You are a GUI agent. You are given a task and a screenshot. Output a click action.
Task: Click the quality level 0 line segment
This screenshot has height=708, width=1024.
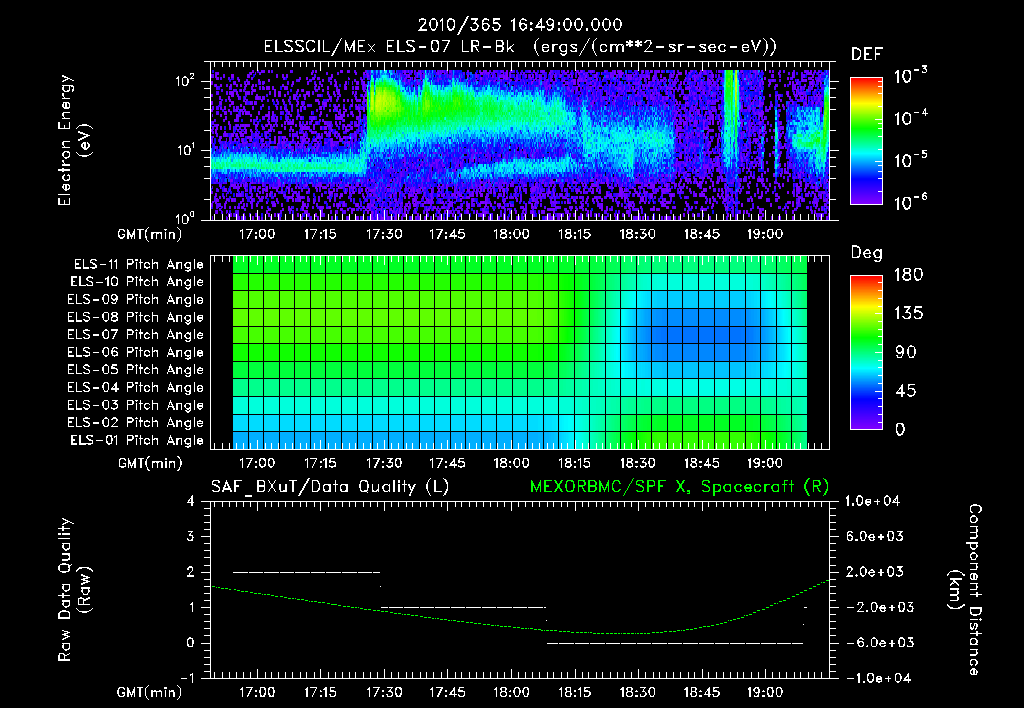tap(675, 643)
